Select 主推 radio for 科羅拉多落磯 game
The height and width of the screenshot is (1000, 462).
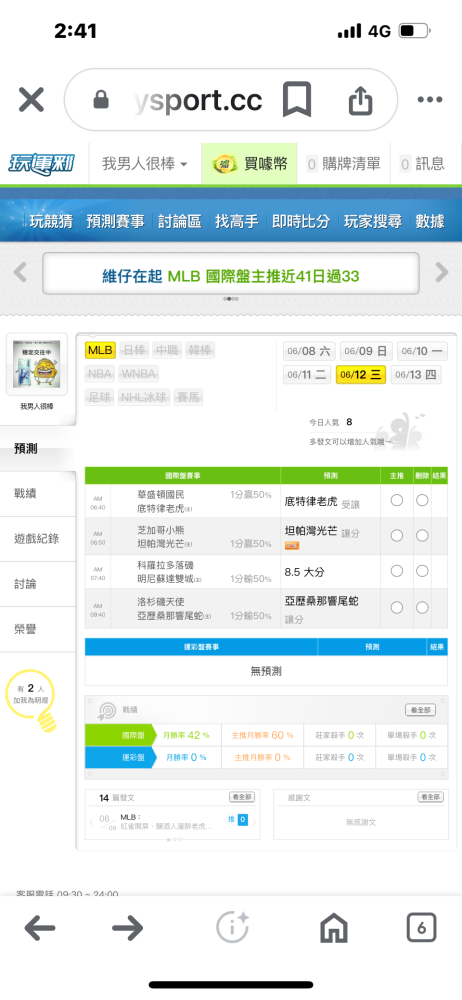[397, 571]
